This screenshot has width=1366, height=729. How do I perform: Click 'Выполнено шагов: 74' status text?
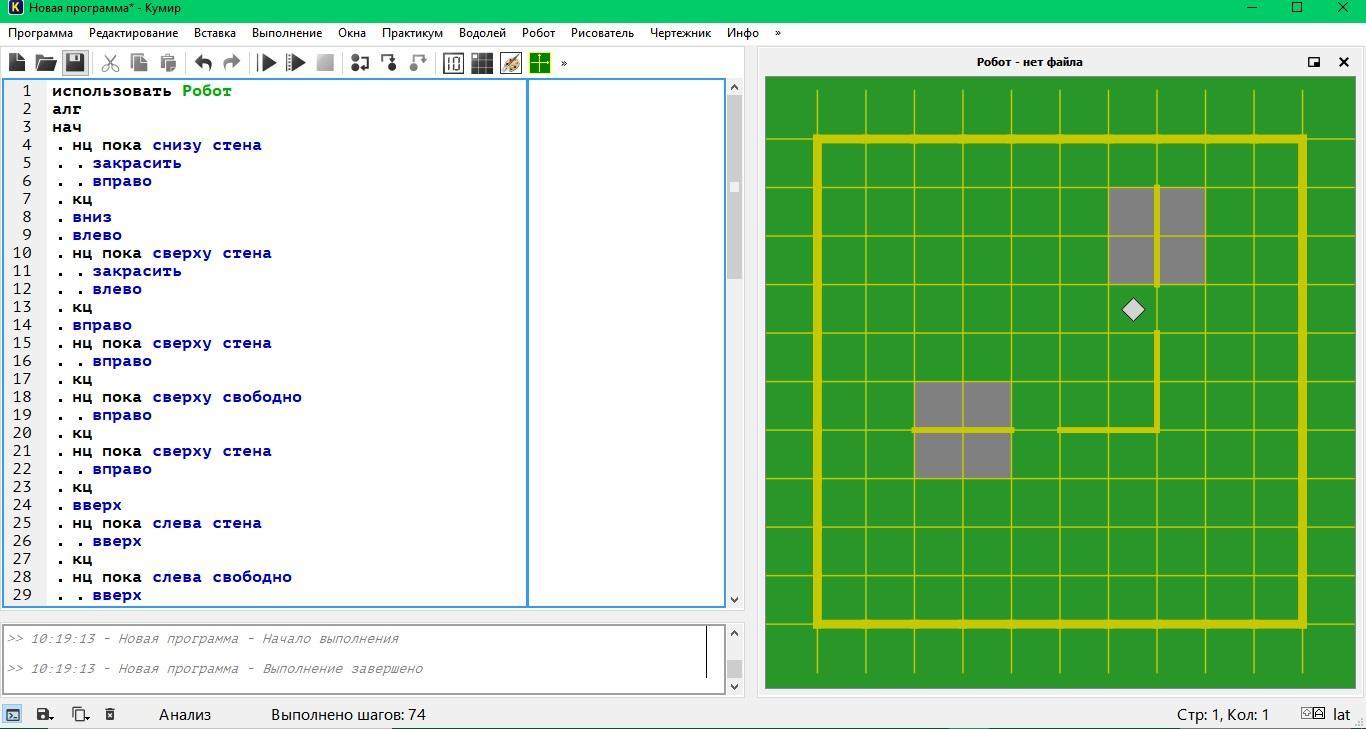click(x=348, y=714)
